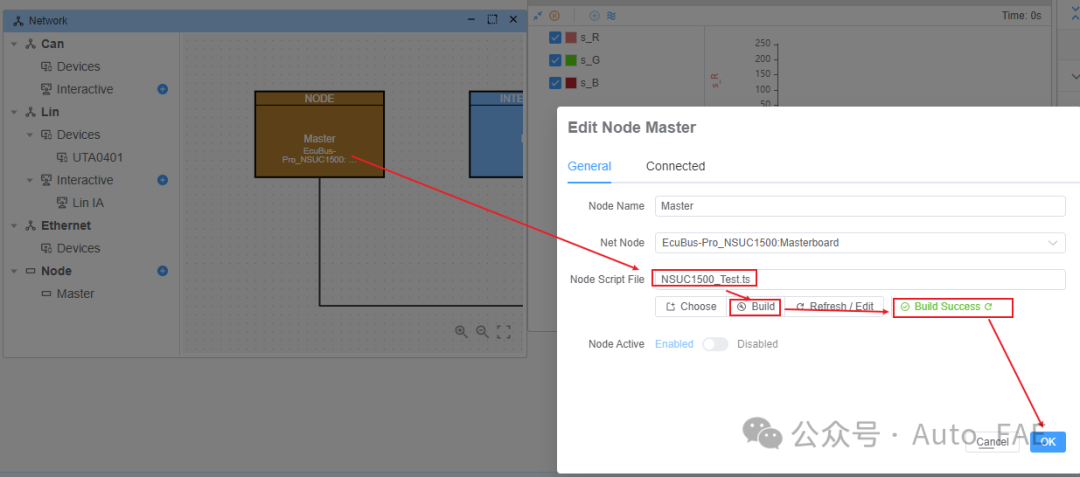Select Devices under Lin
Viewport: 1080px width, 477px height.
click(x=78, y=135)
